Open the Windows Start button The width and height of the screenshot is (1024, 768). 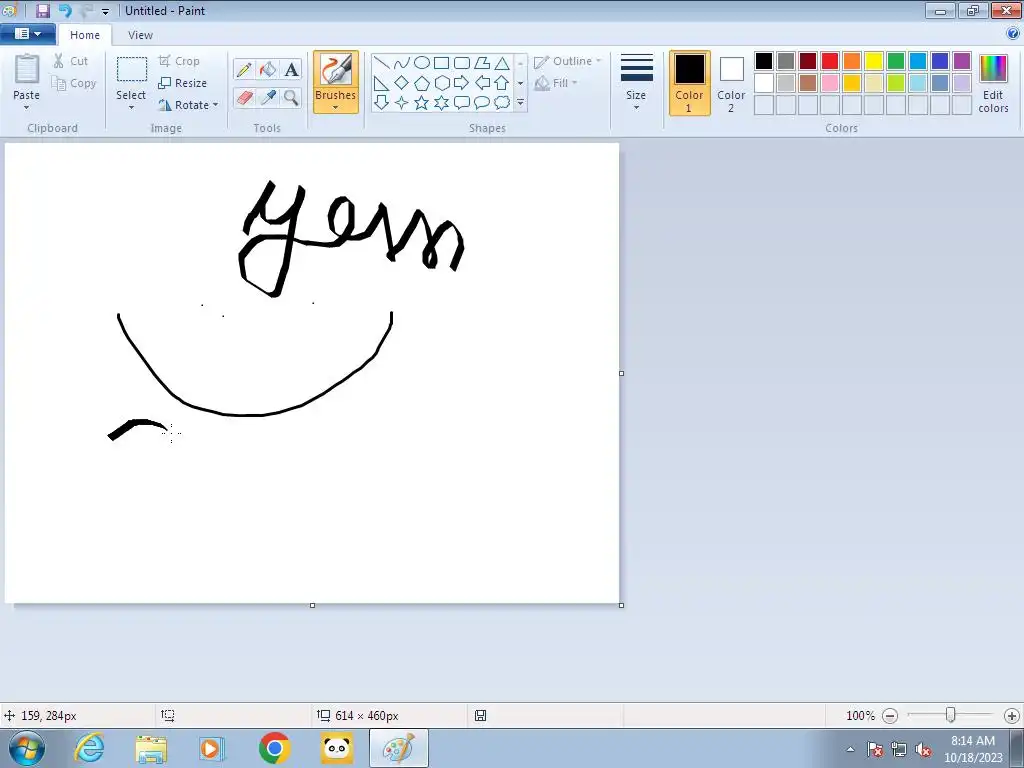coord(25,748)
